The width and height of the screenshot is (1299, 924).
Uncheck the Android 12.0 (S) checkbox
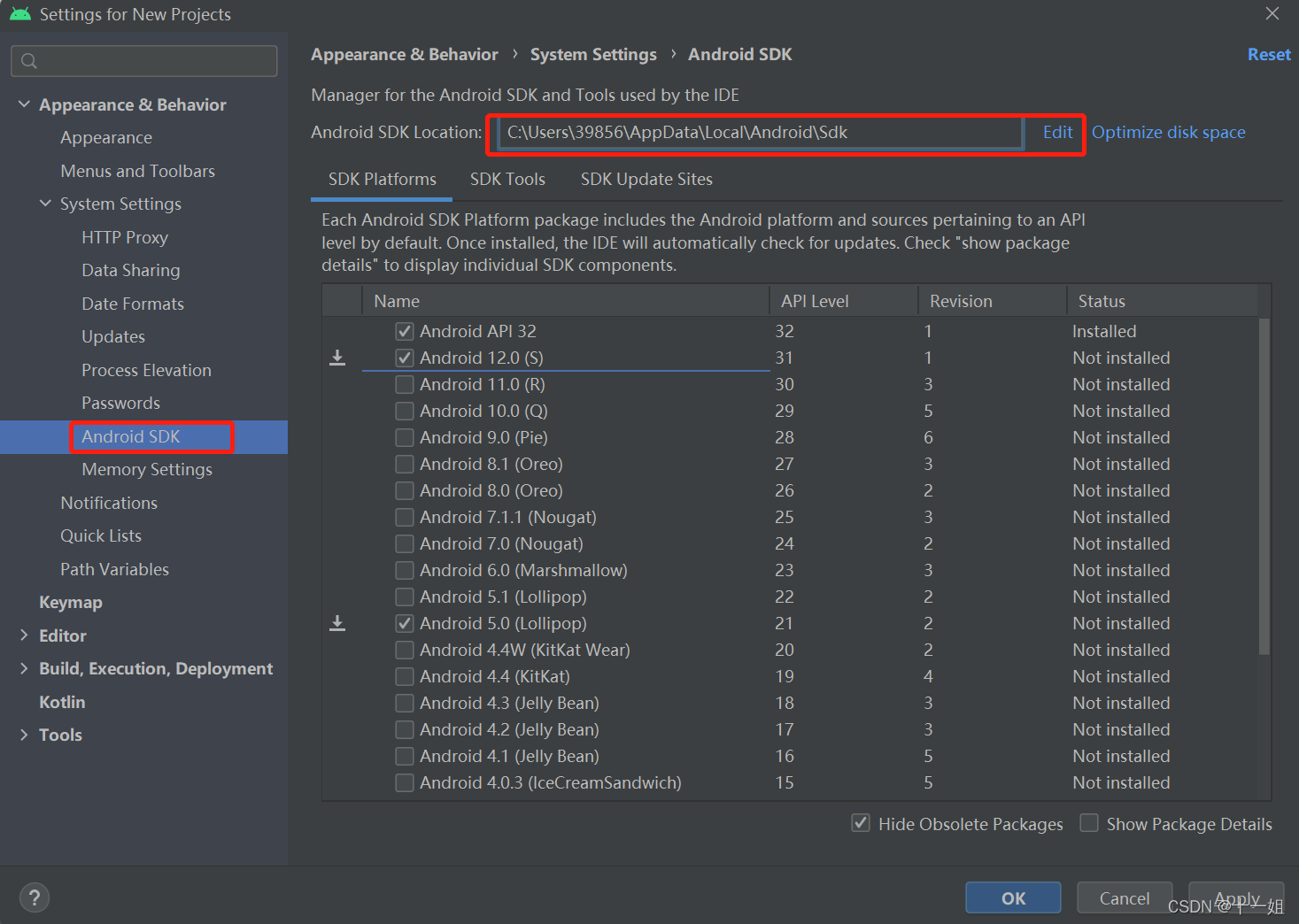tap(405, 358)
